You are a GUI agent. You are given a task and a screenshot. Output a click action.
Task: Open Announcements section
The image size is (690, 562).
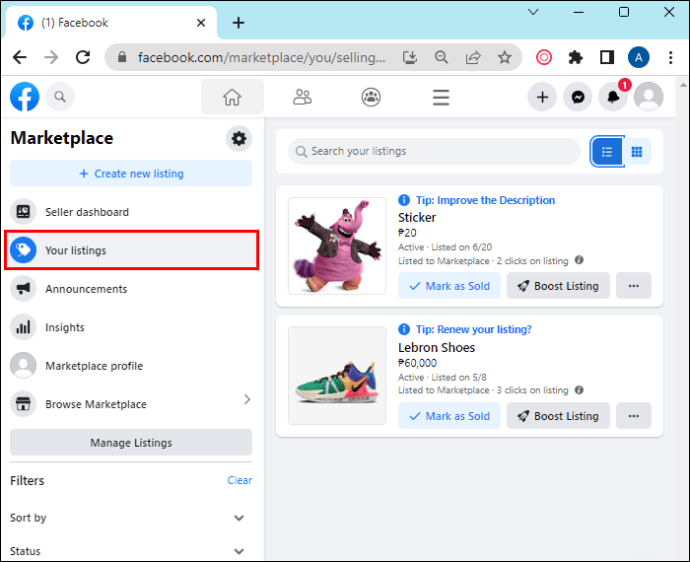pyautogui.click(x=131, y=289)
